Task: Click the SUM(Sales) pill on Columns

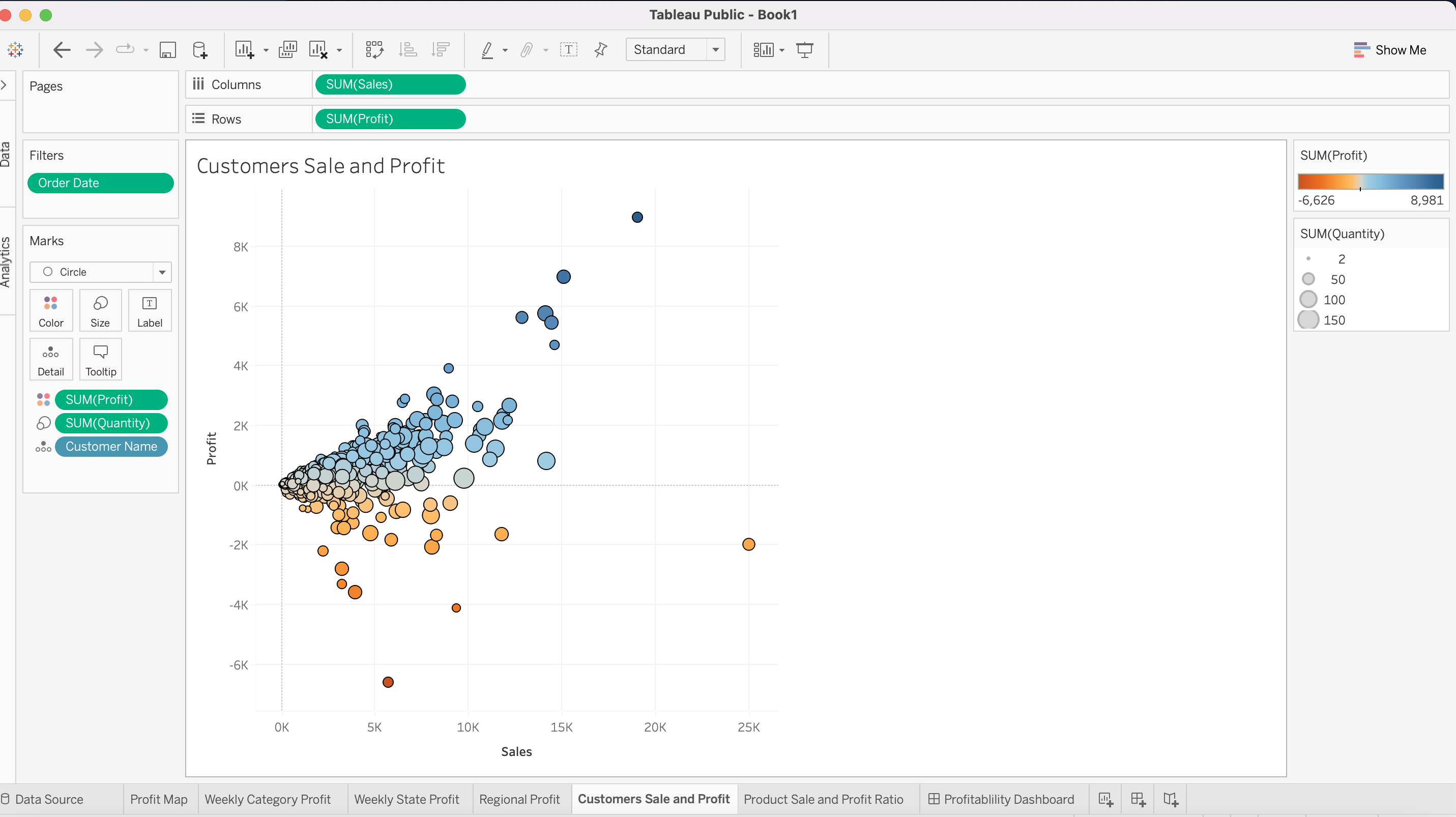Action: click(390, 84)
